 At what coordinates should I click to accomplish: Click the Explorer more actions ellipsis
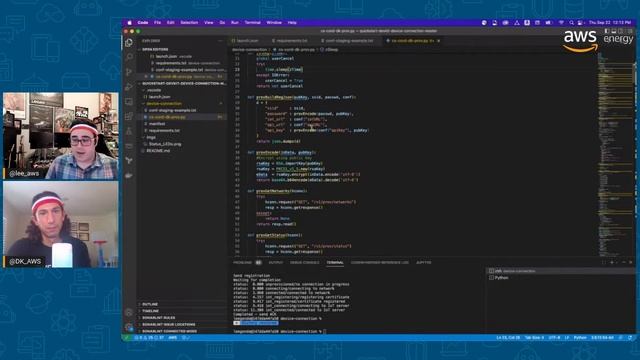pos(220,41)
